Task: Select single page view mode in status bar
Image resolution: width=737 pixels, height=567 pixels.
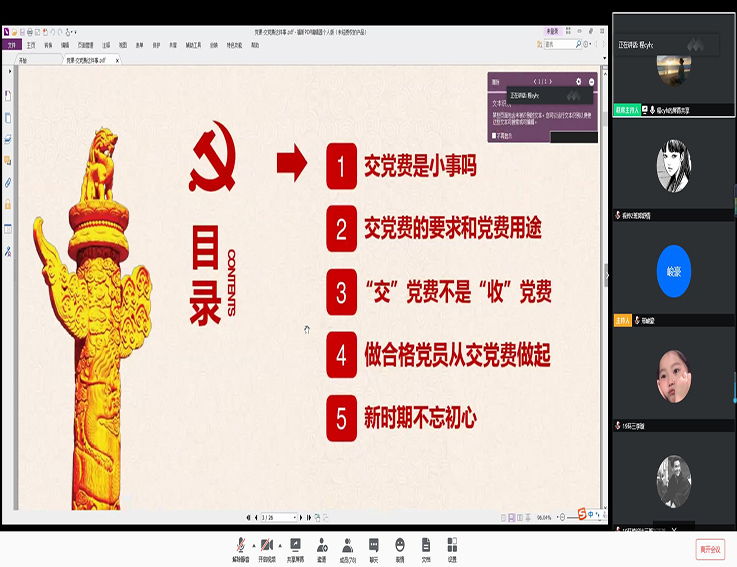Action: [x=503, y=518]
